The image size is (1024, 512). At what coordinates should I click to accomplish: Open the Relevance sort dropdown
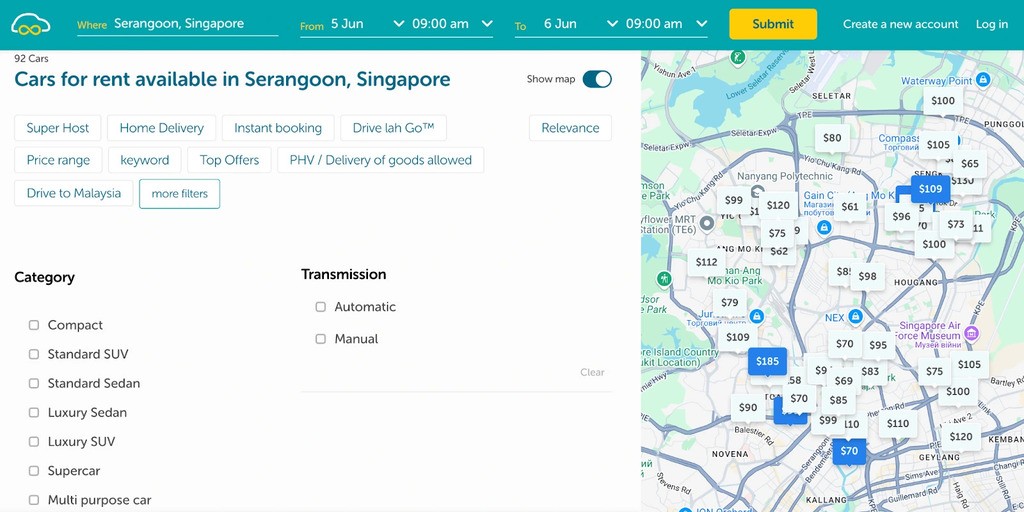[570, 128]
